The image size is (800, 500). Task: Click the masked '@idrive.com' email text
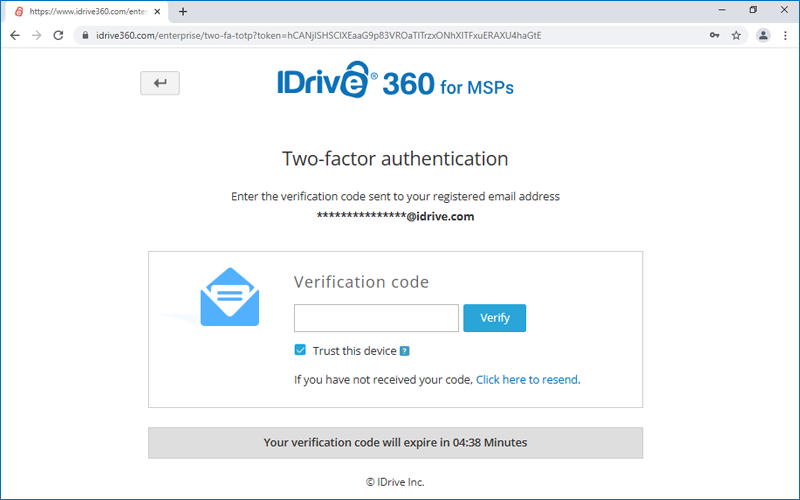tap(395, 216)
